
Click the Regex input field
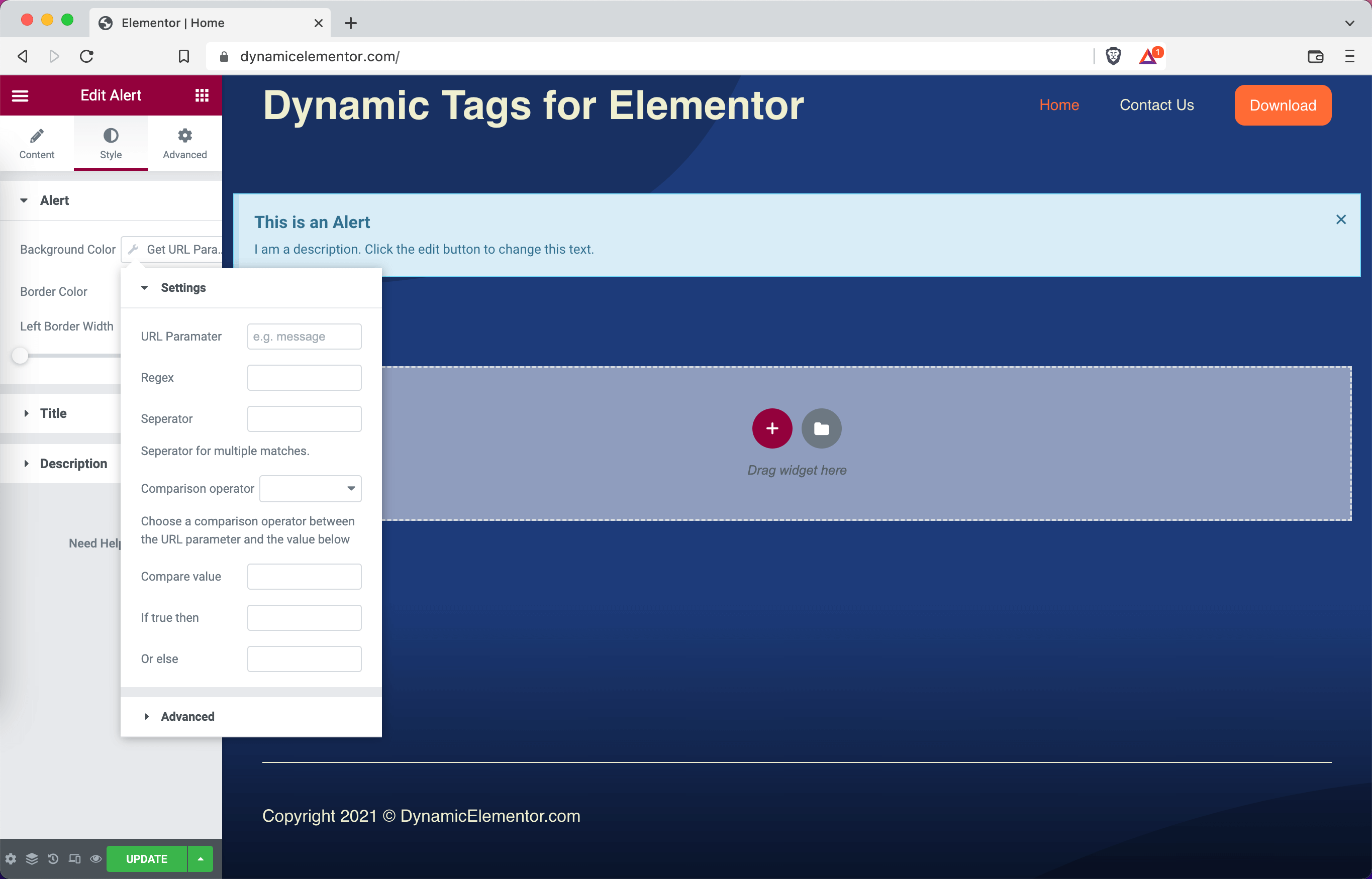point(305,378)
